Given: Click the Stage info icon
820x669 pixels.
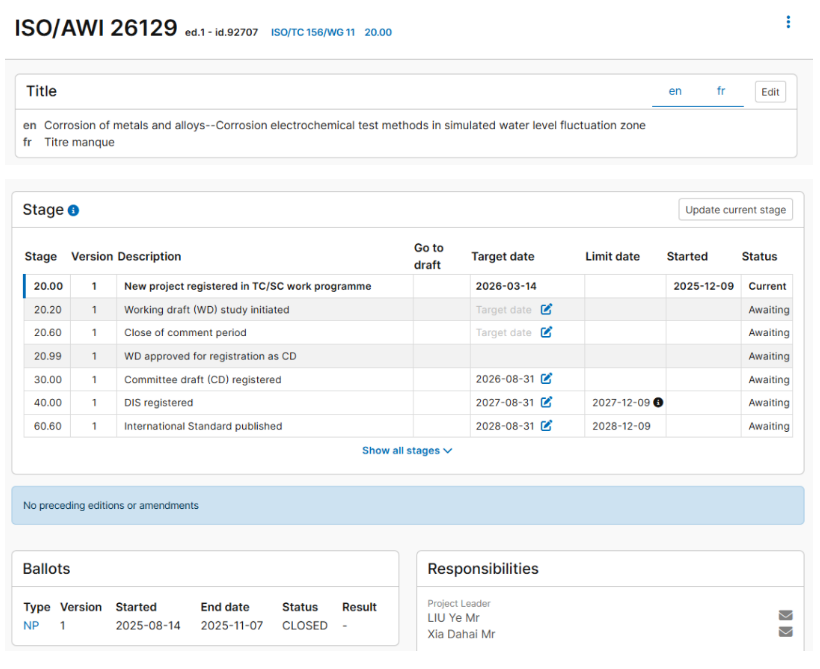Looking at the screenshot, I should 74,211.
